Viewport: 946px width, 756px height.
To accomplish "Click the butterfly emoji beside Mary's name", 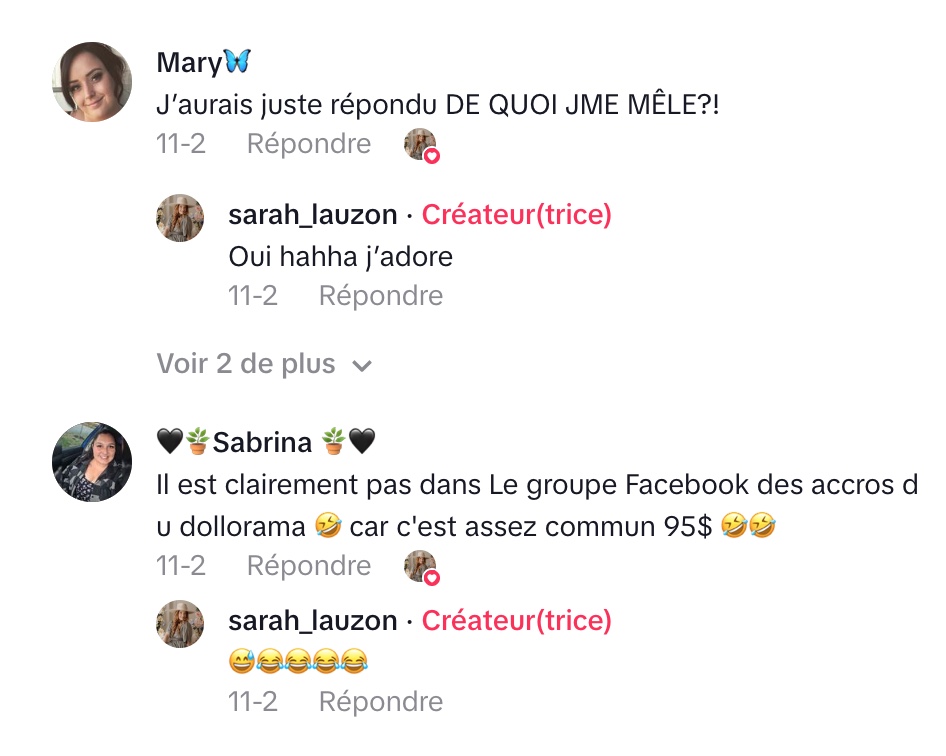I will (x=237, y=62).
